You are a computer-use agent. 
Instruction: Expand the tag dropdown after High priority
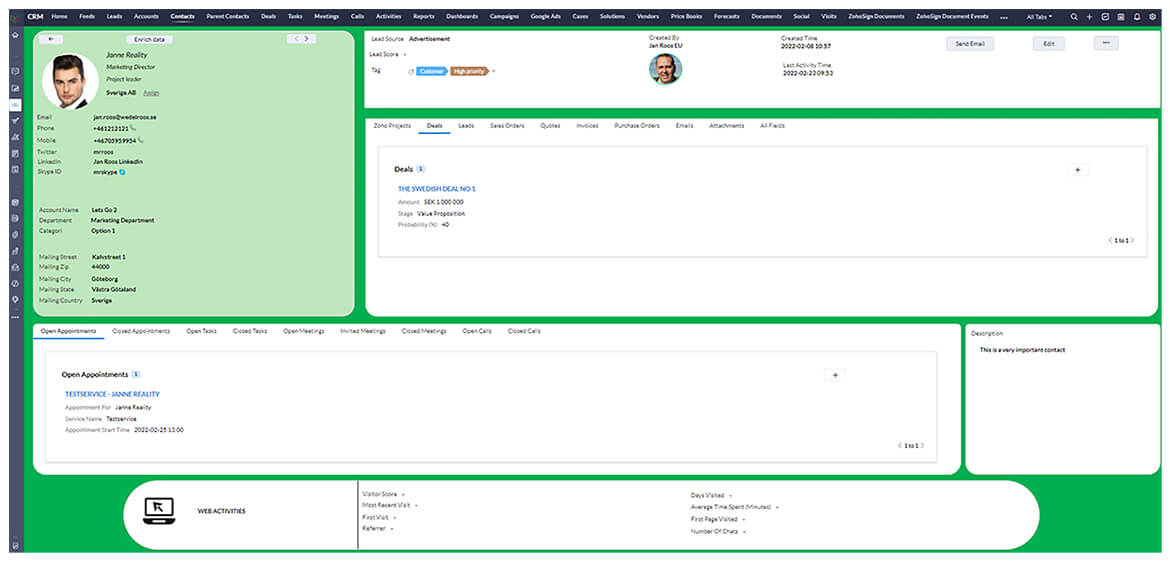[494, 72]
